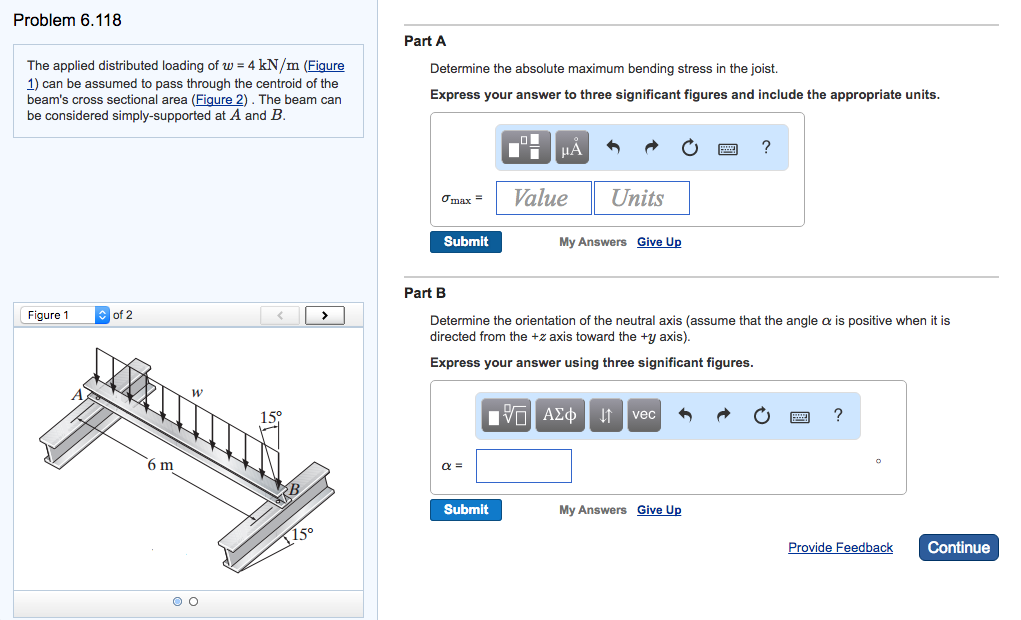
Task: Click the vec notation icon in Part B
Action: click(x=643, y=415)
